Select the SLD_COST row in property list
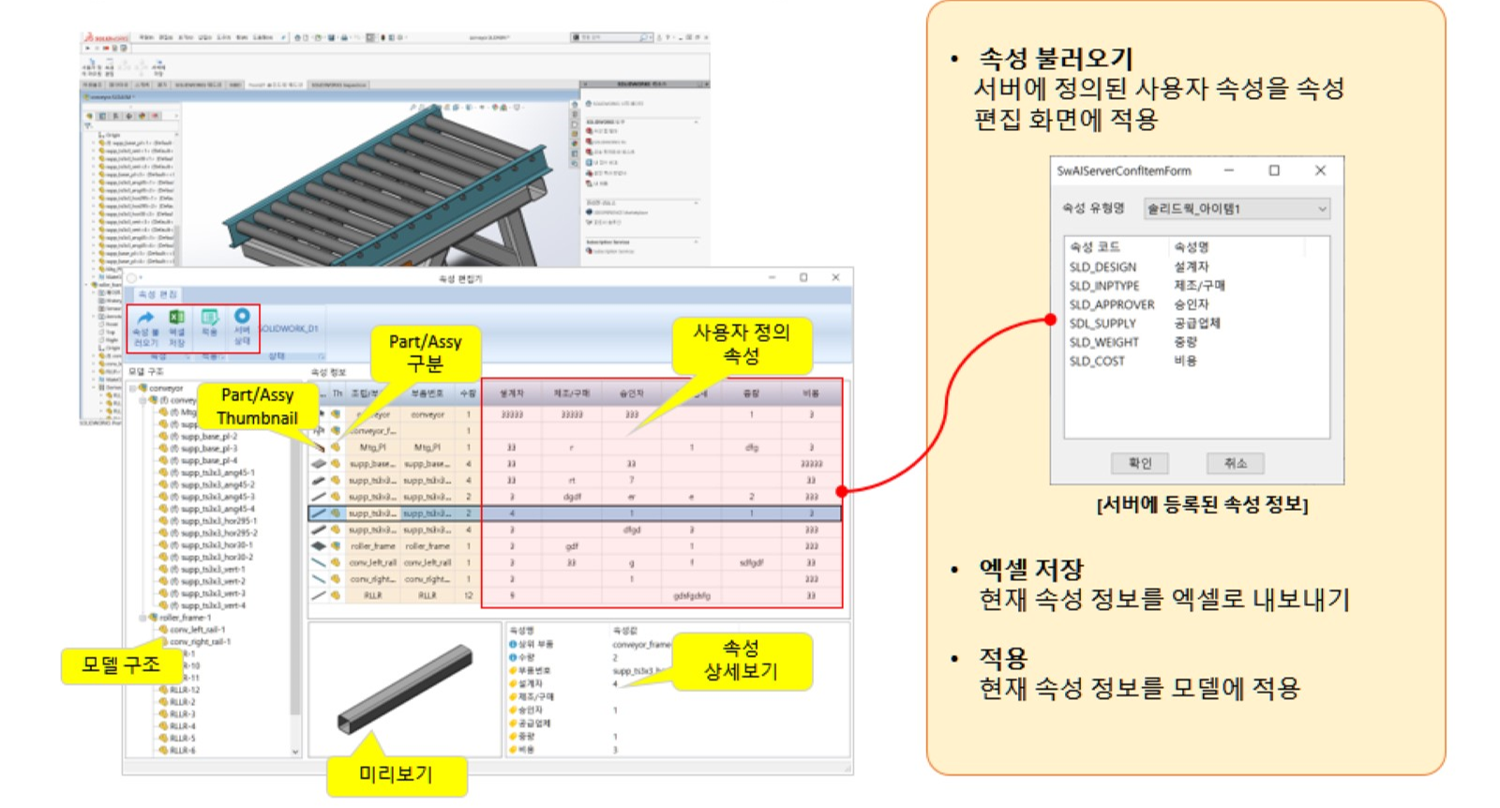This screenshot has width=1500, height=808. [1195, 361]
